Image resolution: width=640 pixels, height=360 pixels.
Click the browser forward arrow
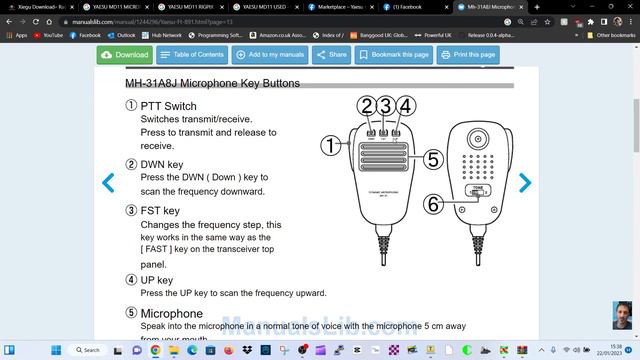[x=22, y=22]
